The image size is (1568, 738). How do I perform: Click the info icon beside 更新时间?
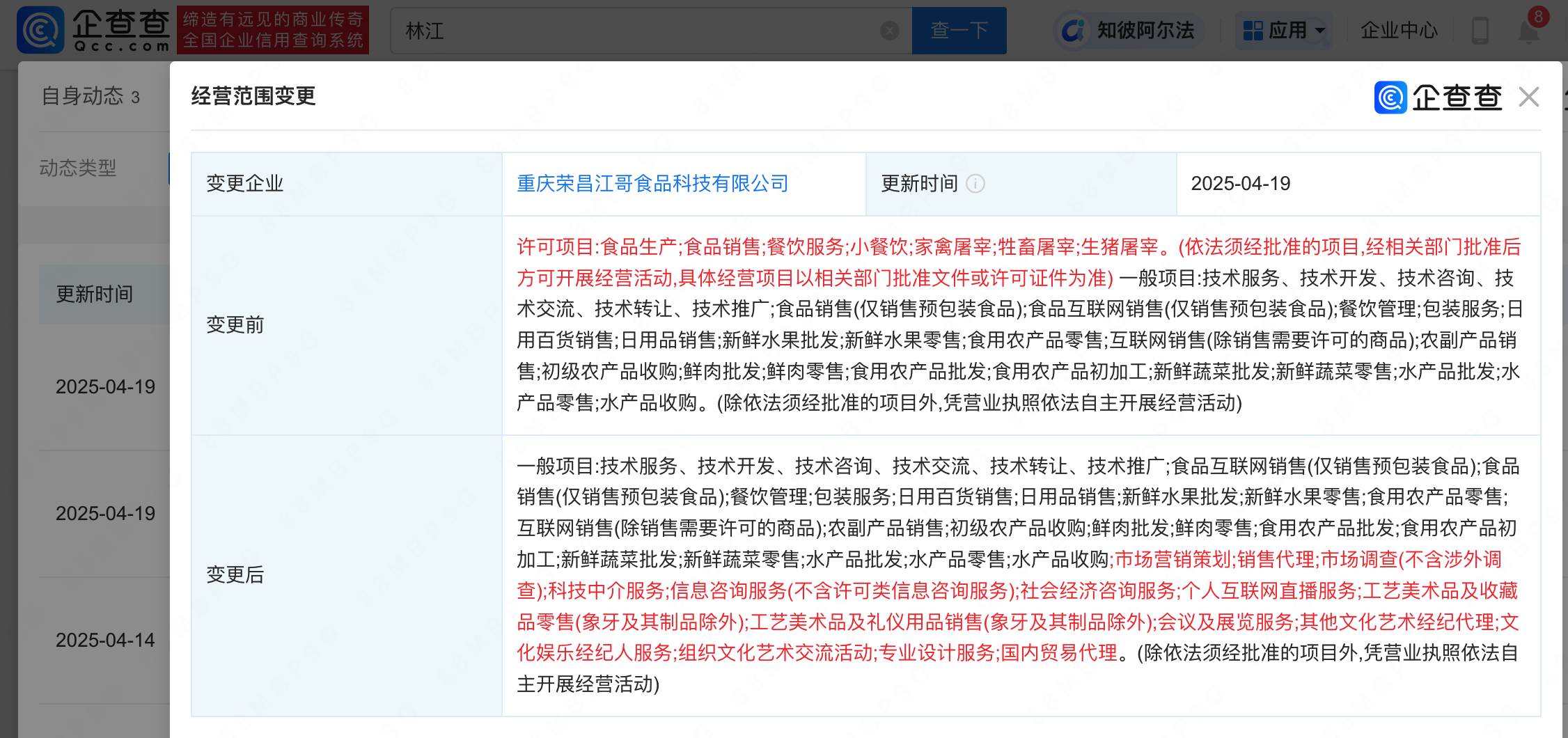tap(975, 184)
